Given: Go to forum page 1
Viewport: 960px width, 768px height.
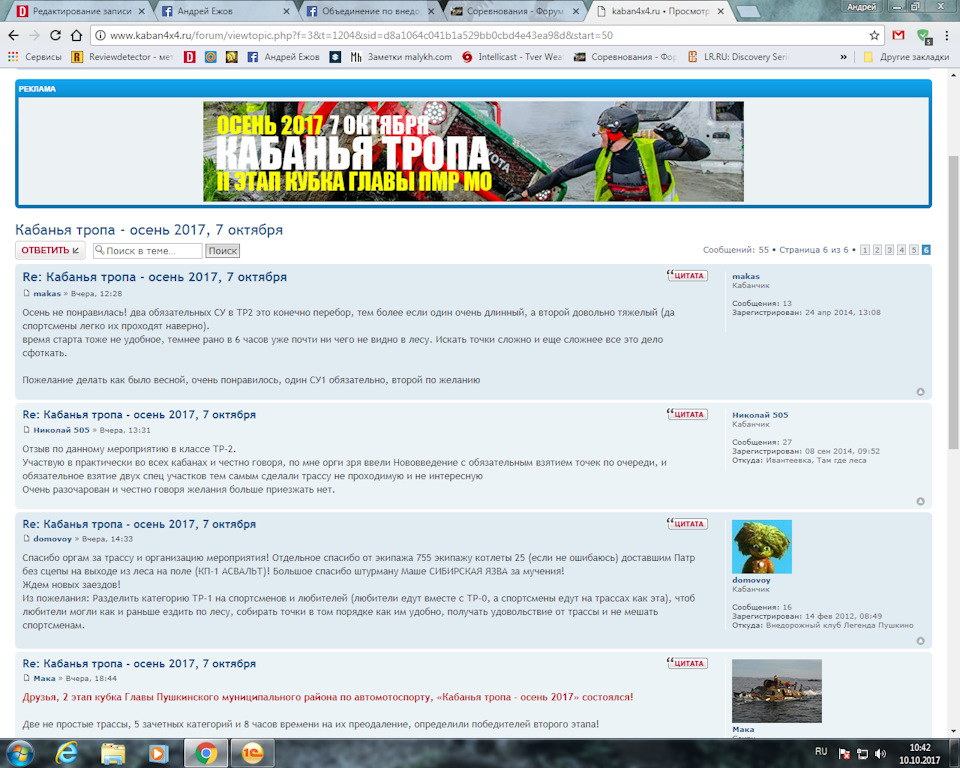Looking at the screenshot, I should [864, 250].
